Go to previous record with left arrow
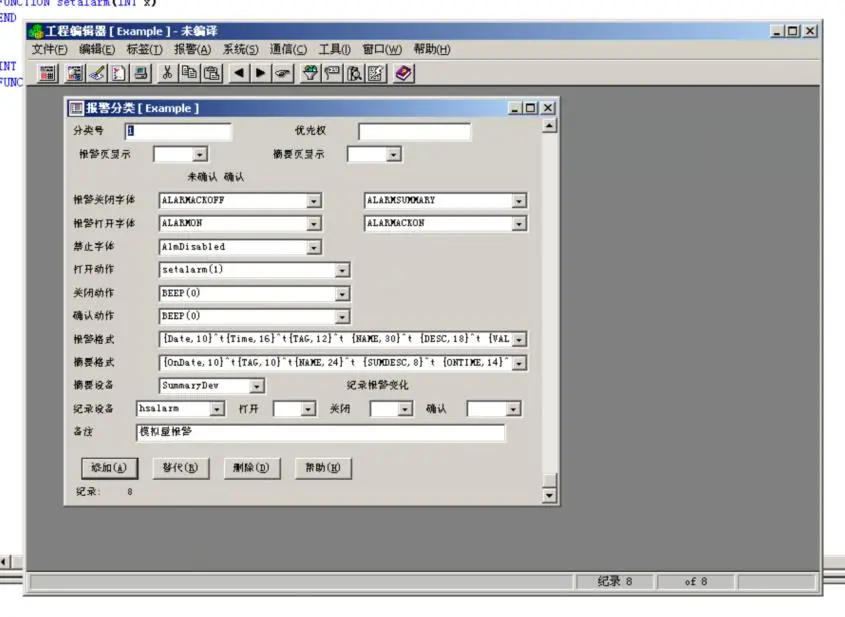Image resolution: width=845 pixels, height=617 pixels. point(239,73)
